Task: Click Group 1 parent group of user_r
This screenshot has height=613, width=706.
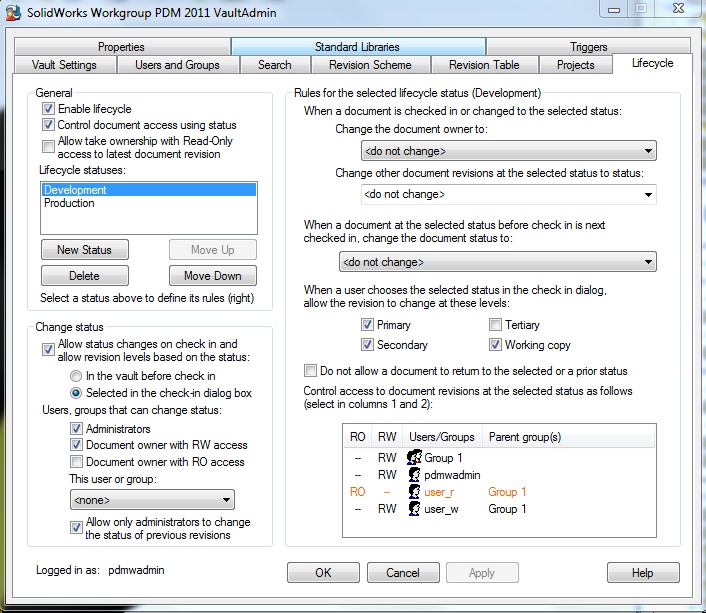Action: tap(507, 492)
